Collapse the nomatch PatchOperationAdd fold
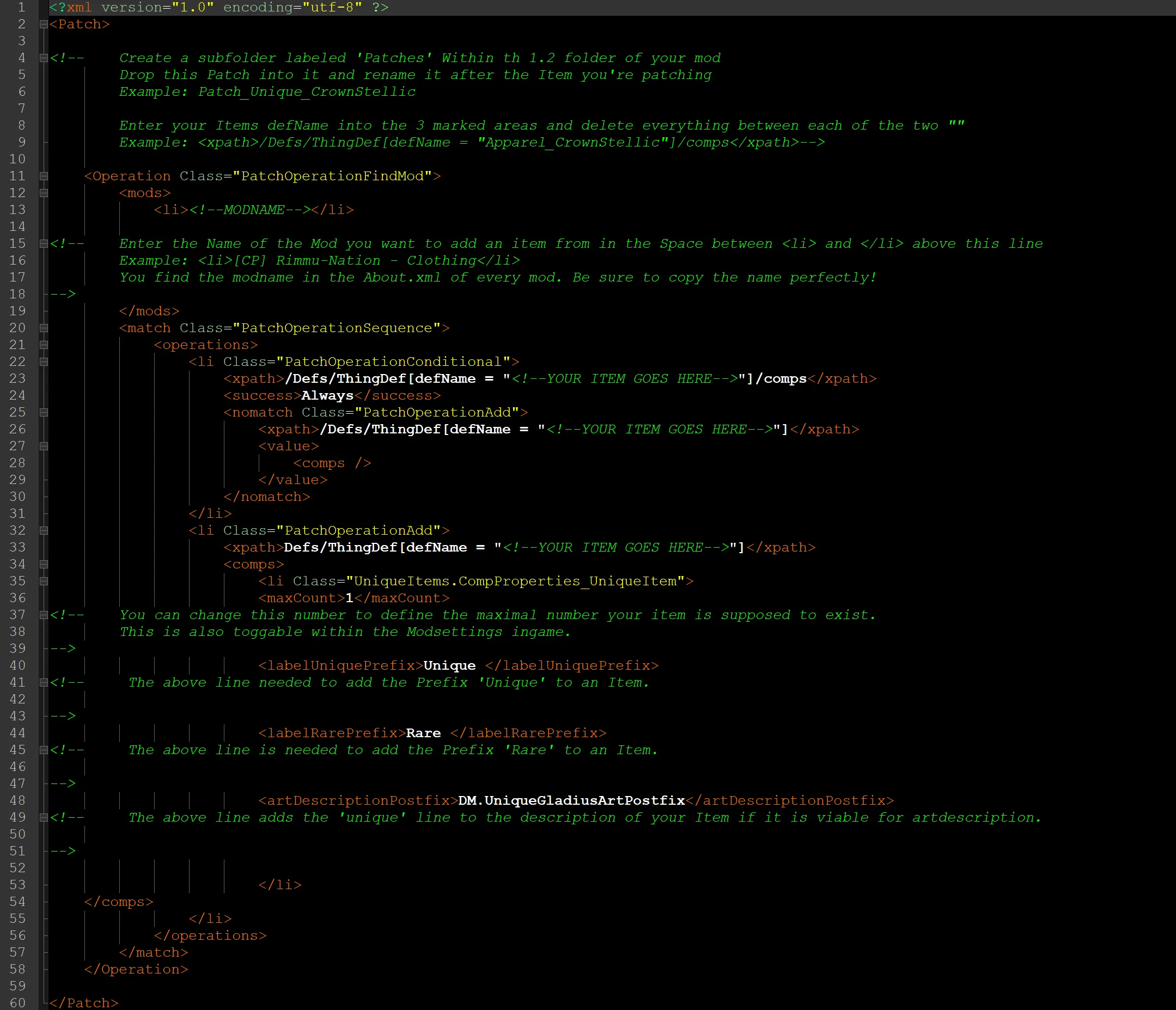Viewport: 1176px width, 1010px height. tap(43, 413)
